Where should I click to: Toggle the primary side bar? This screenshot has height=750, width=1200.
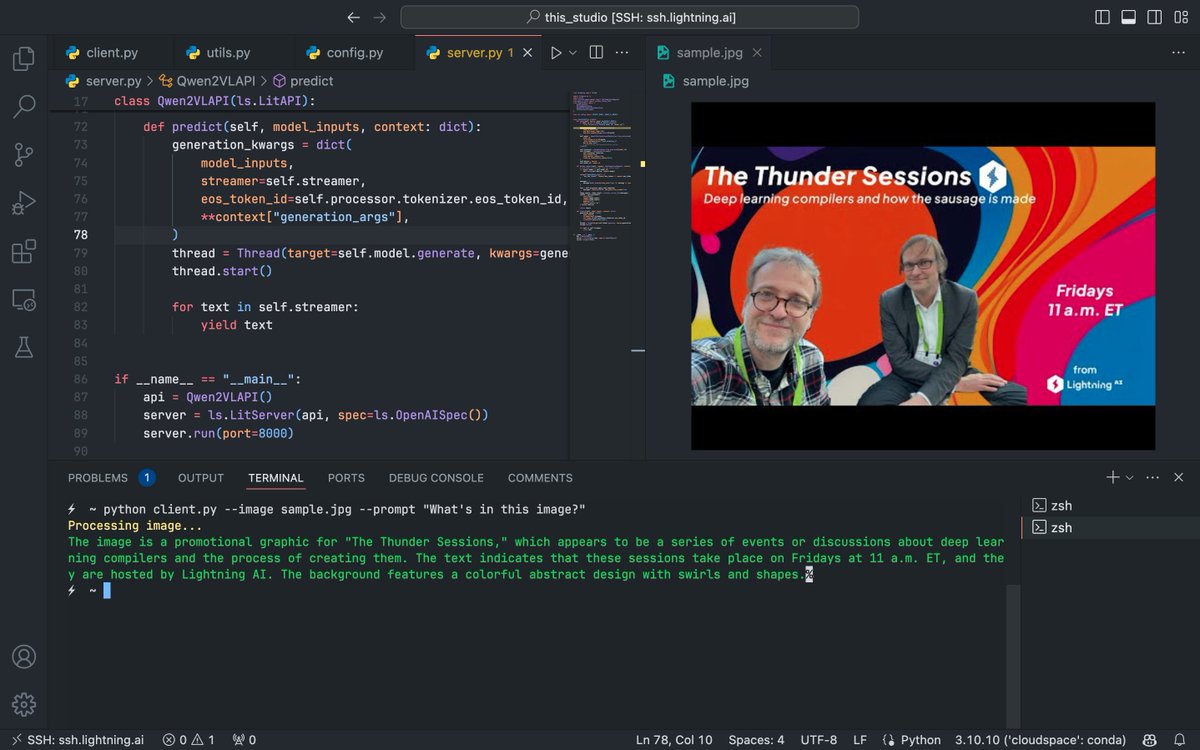[1102, 17]
